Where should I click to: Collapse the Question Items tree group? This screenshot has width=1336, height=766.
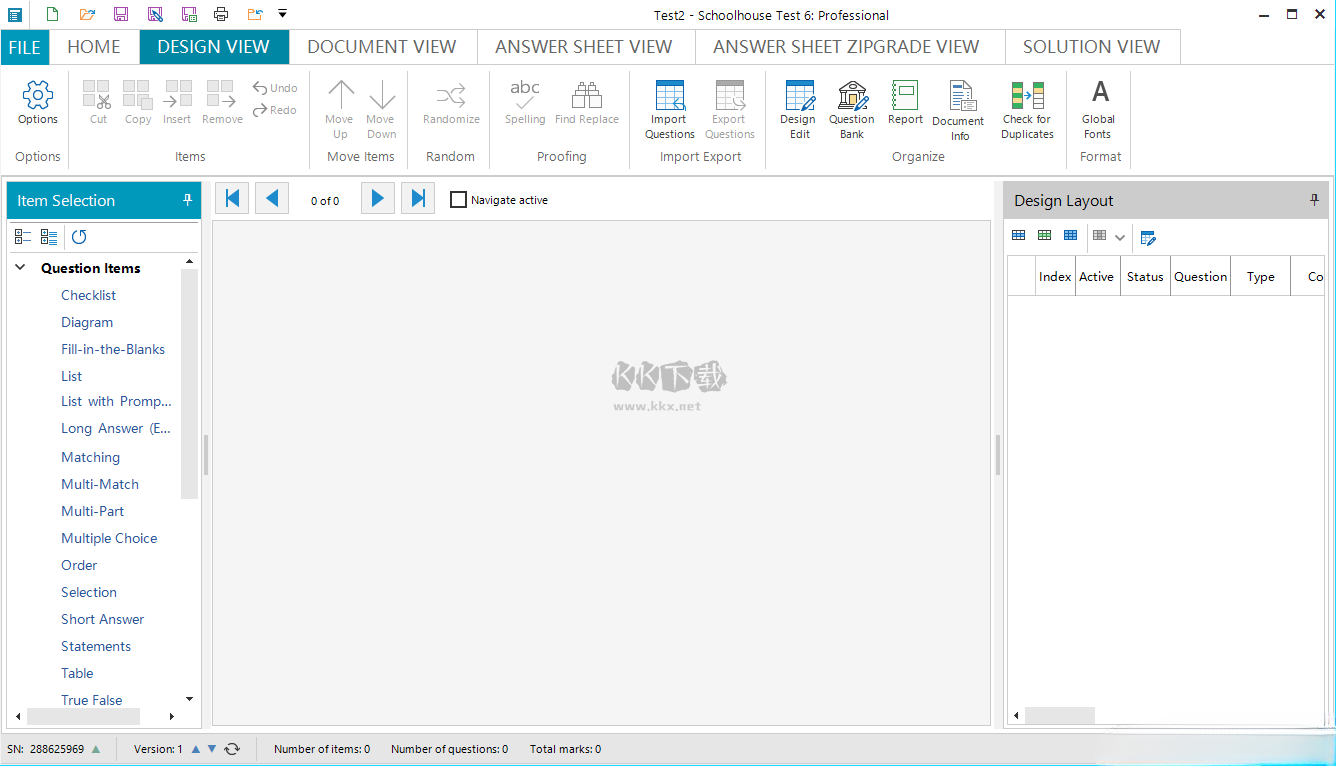20,268
